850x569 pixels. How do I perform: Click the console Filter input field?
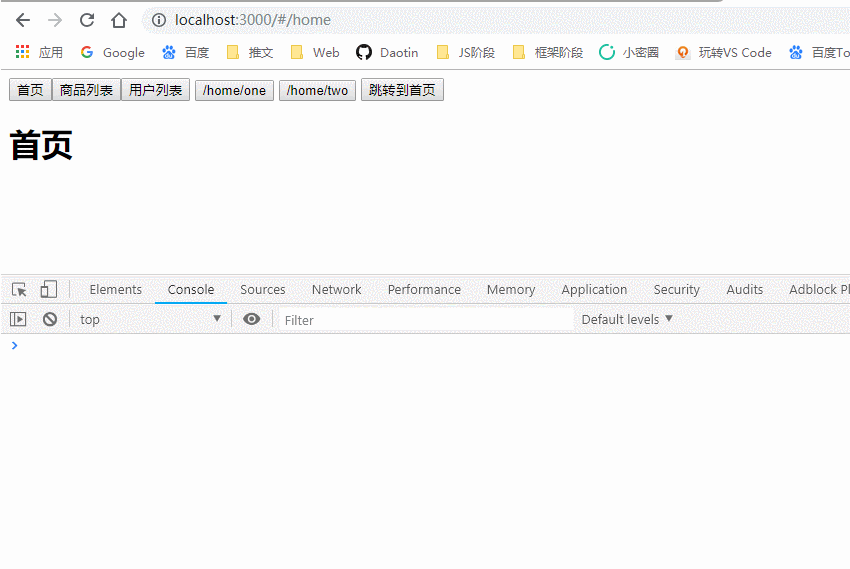(425, 320)
